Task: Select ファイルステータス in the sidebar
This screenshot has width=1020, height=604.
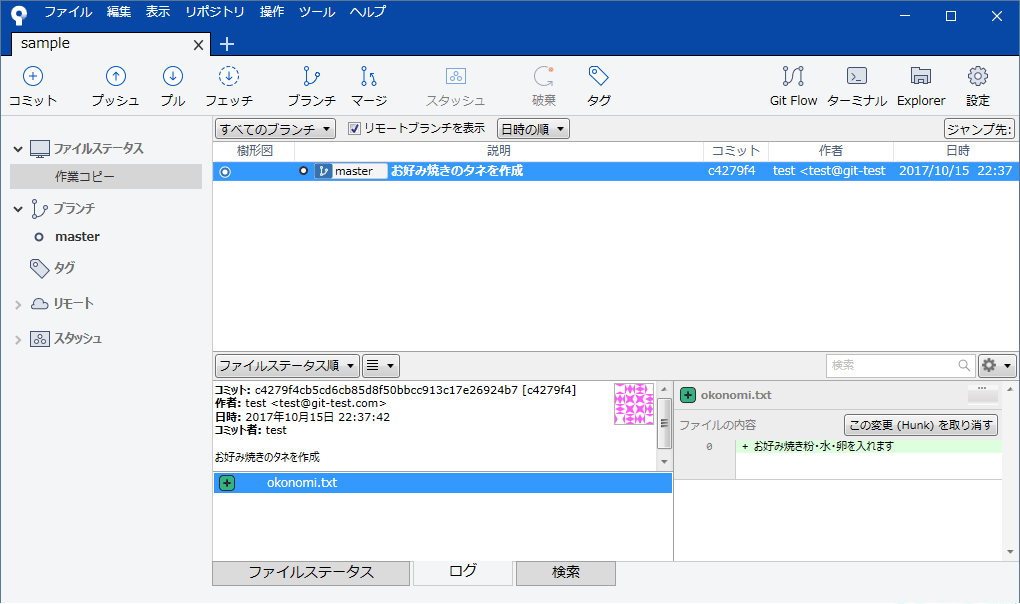Action: [98, 148]
